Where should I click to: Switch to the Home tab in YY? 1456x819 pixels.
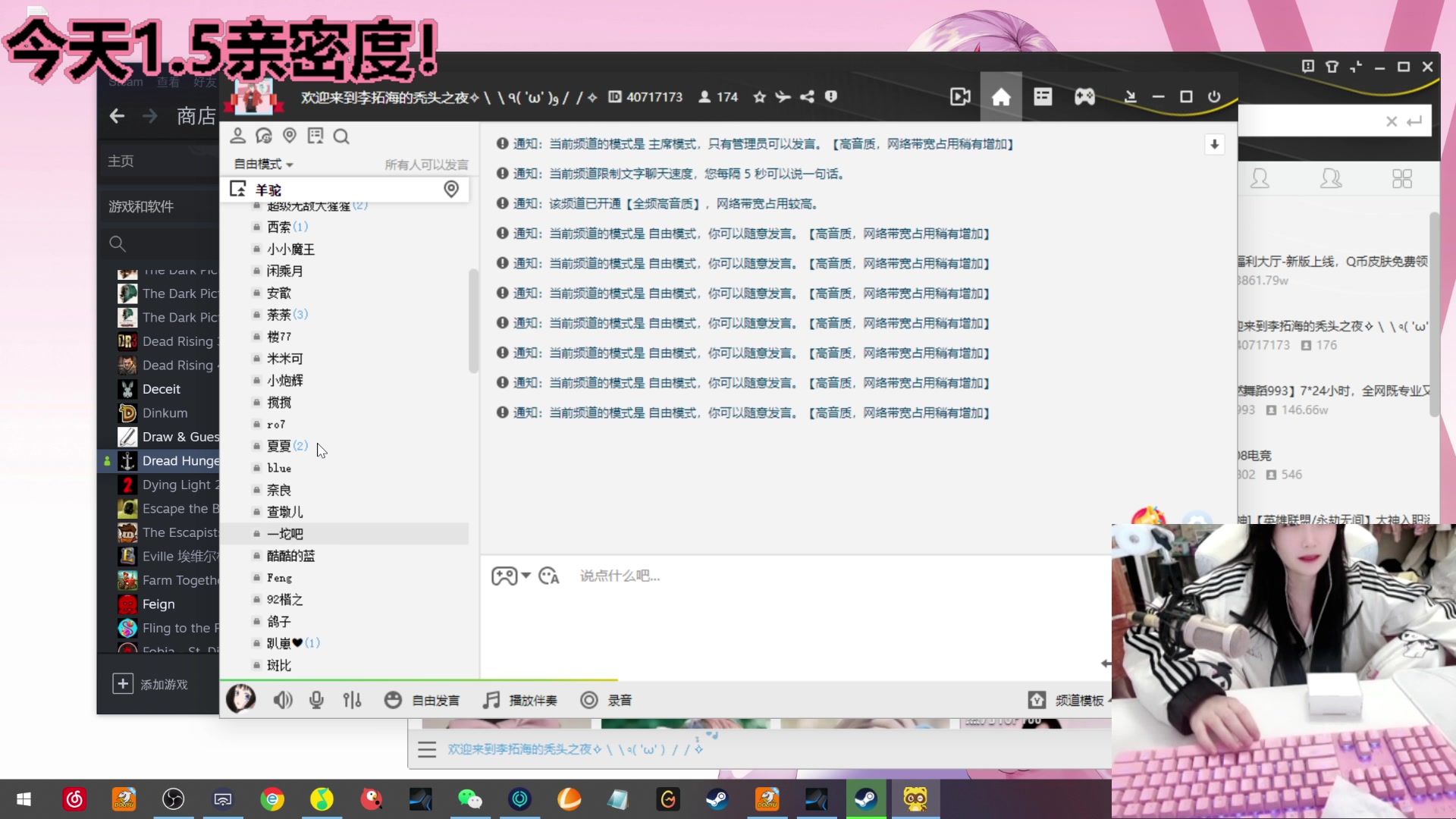coord(1002,96)
